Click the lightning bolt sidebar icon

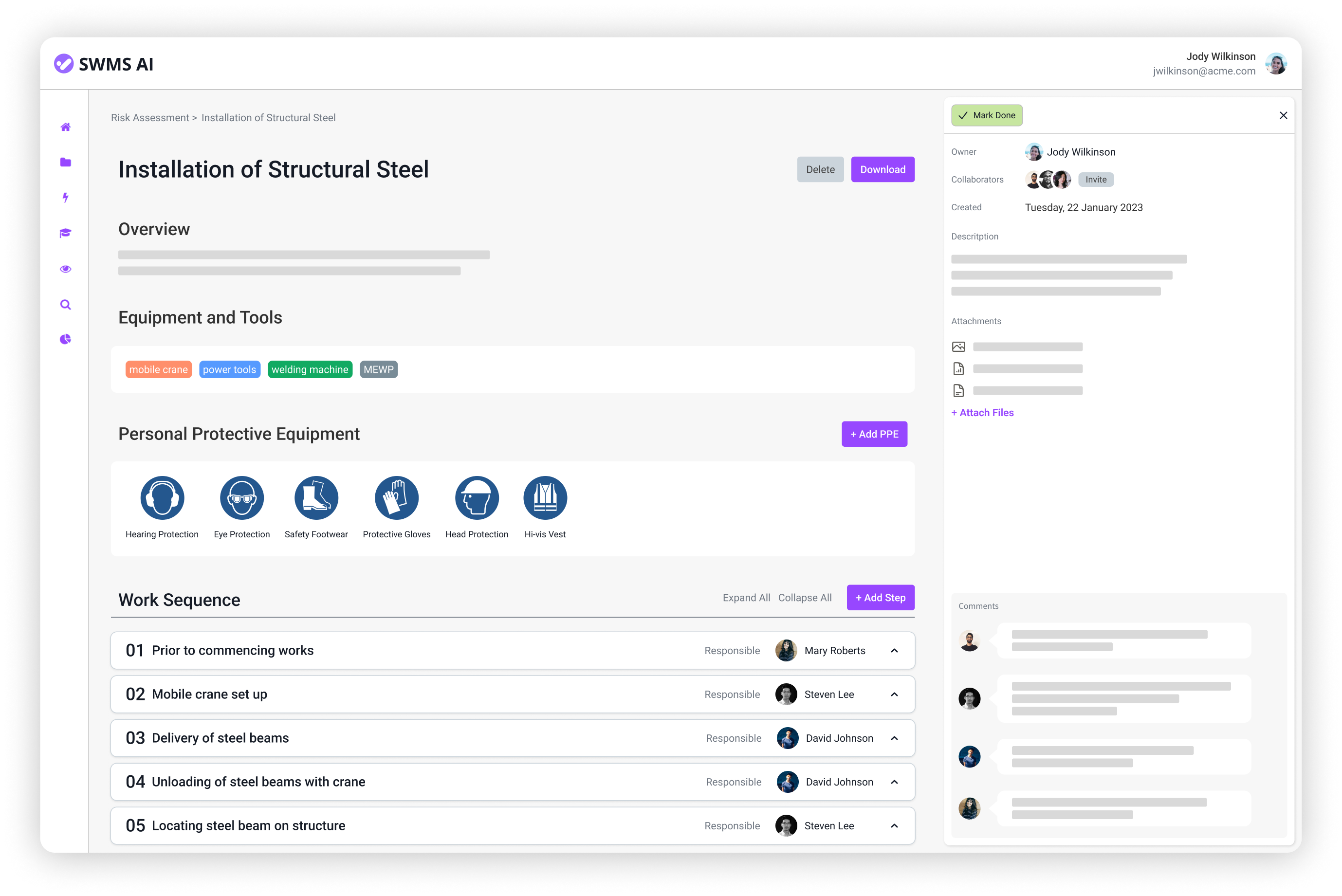66,198
